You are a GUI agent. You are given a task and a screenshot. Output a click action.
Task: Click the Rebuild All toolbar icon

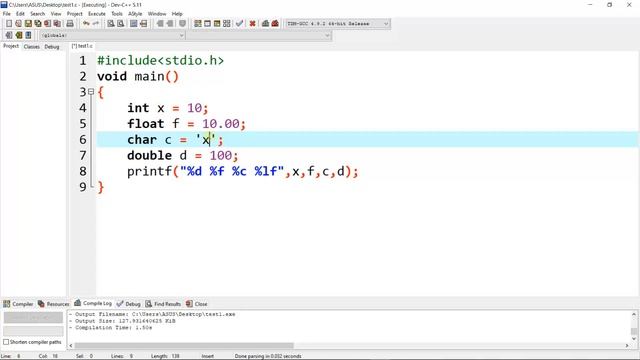pos(227,24)
